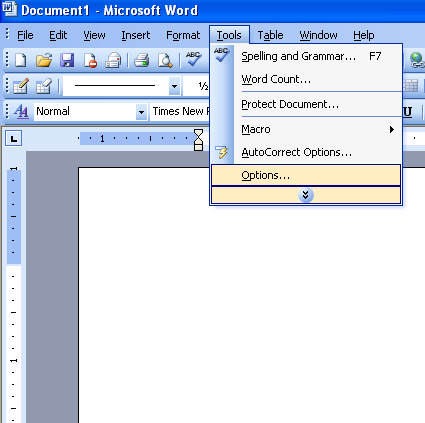425x423 pixels.
Task: Click the Options entry in Tools menu
Action: (306, 175)
